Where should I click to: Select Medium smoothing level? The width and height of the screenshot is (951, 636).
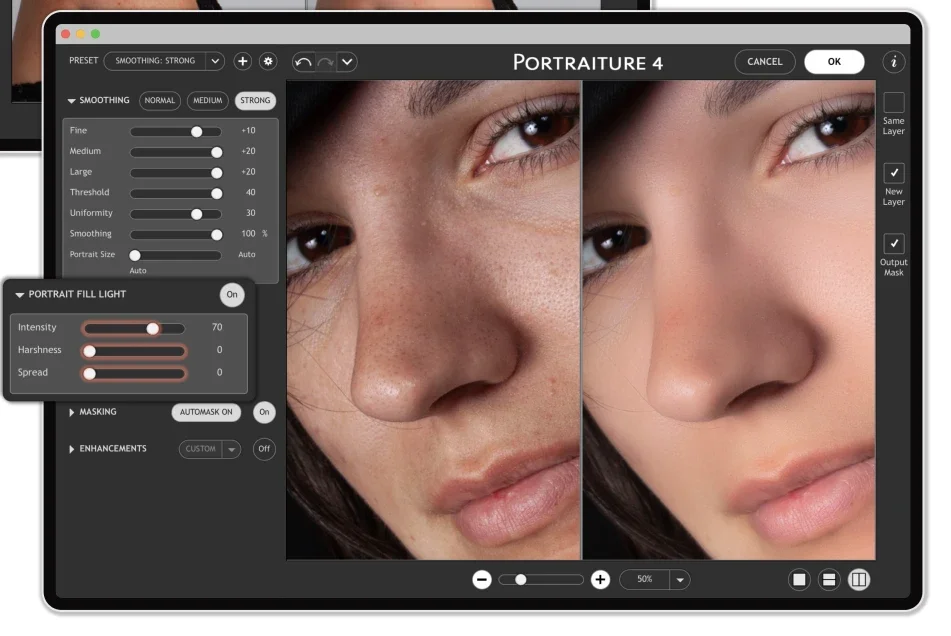click(207, 101)
